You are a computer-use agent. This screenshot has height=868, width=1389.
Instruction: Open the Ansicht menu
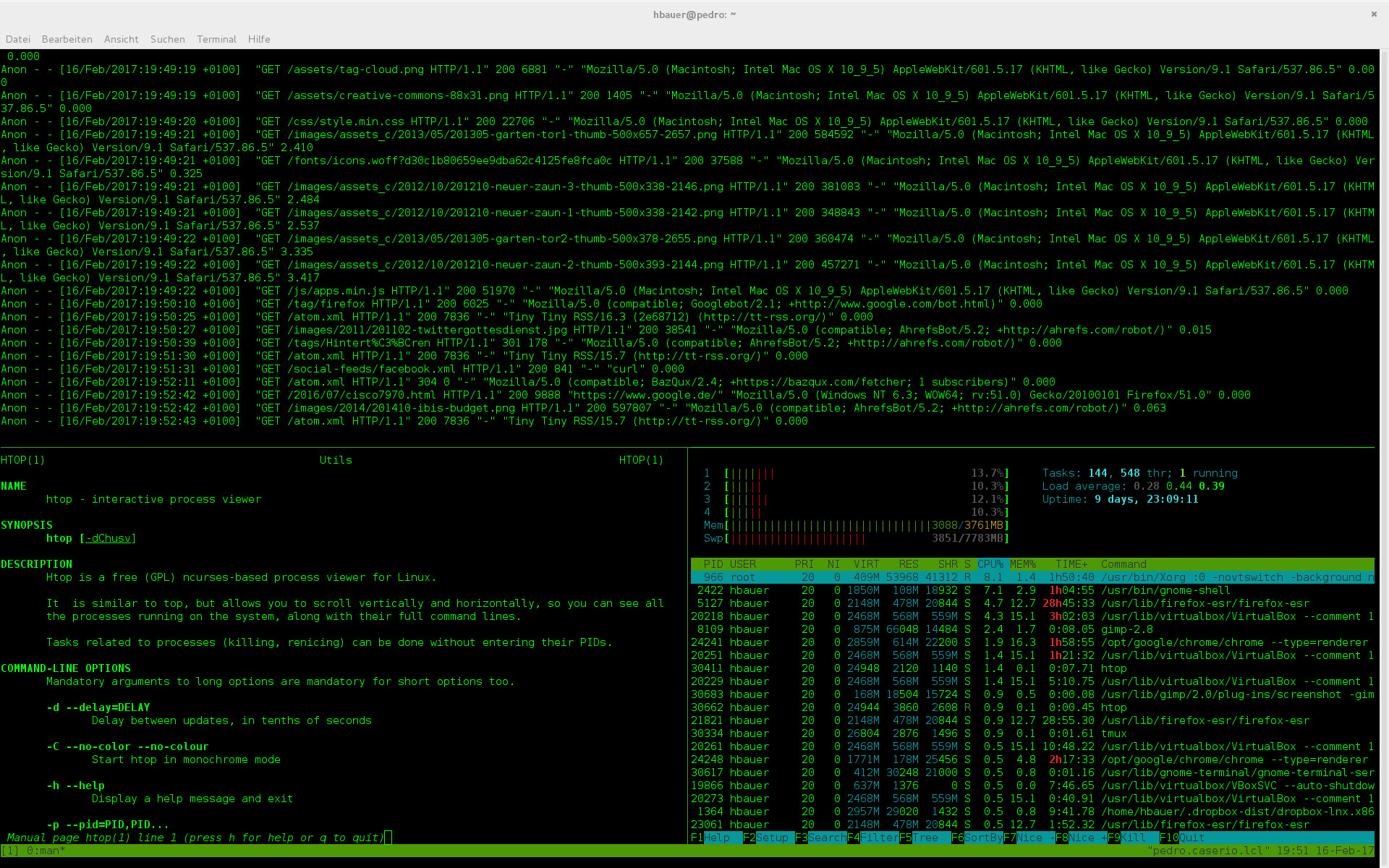click(x=121, y=39)
